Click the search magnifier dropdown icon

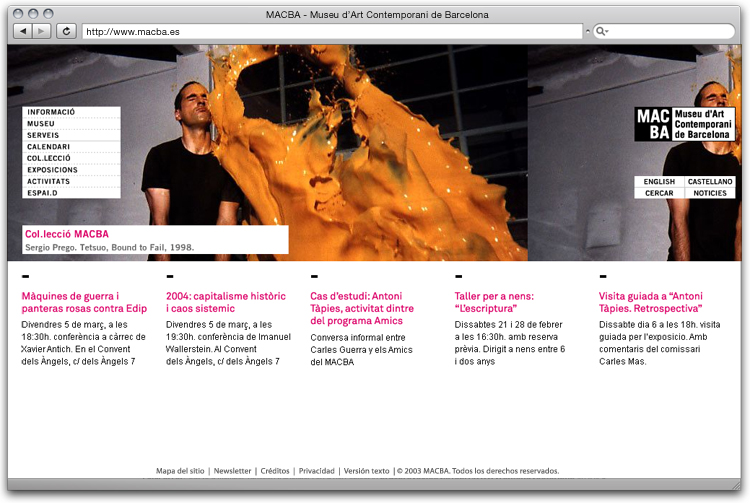click(603, 32)
